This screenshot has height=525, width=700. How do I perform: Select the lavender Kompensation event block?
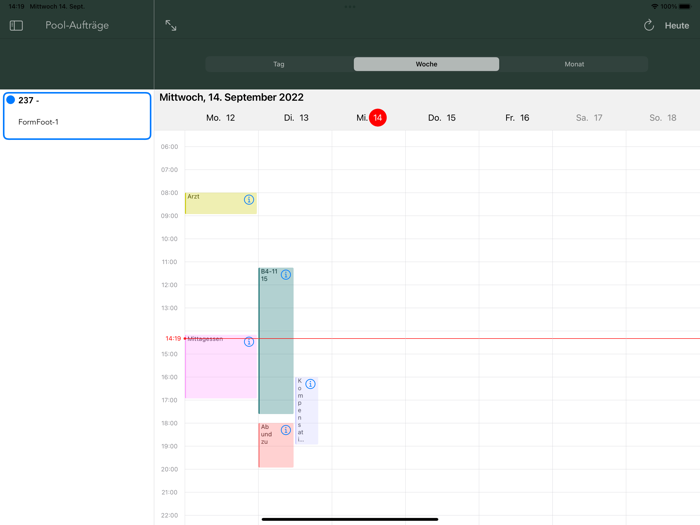click(306, 411)
